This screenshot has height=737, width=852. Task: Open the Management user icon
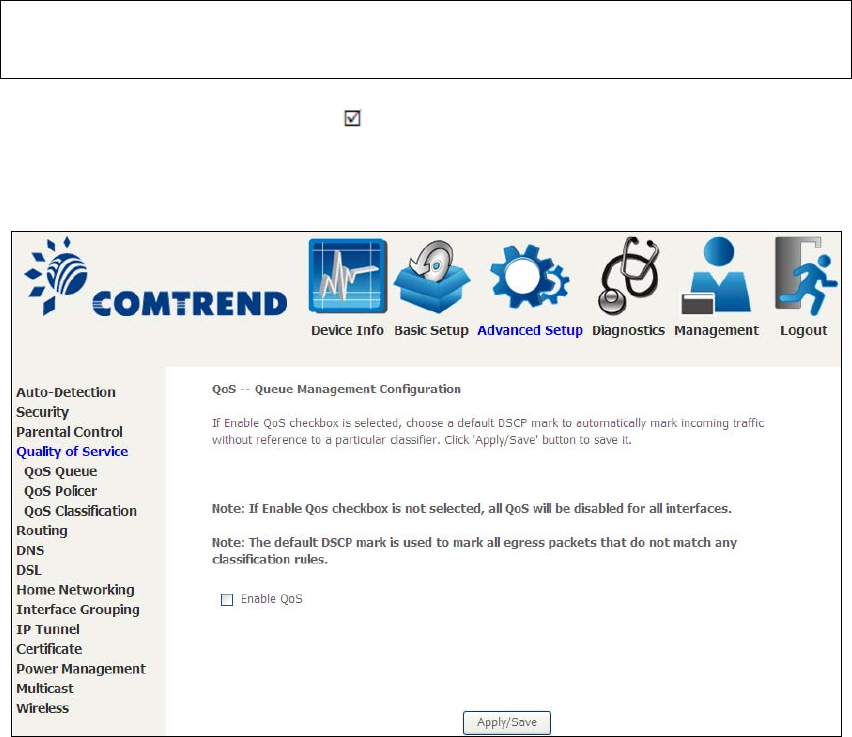(x=716, y=275)
